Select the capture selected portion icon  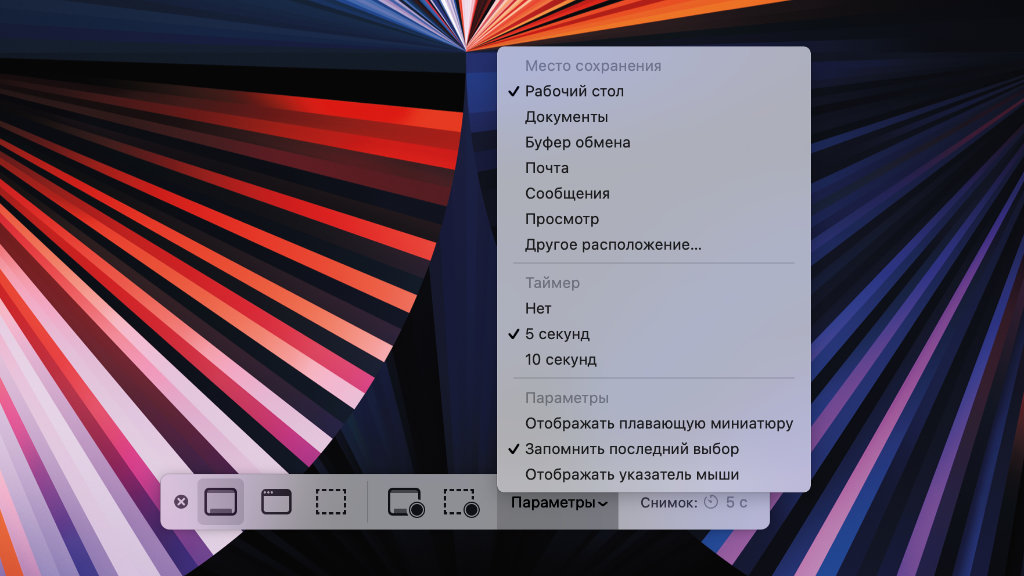330,502
